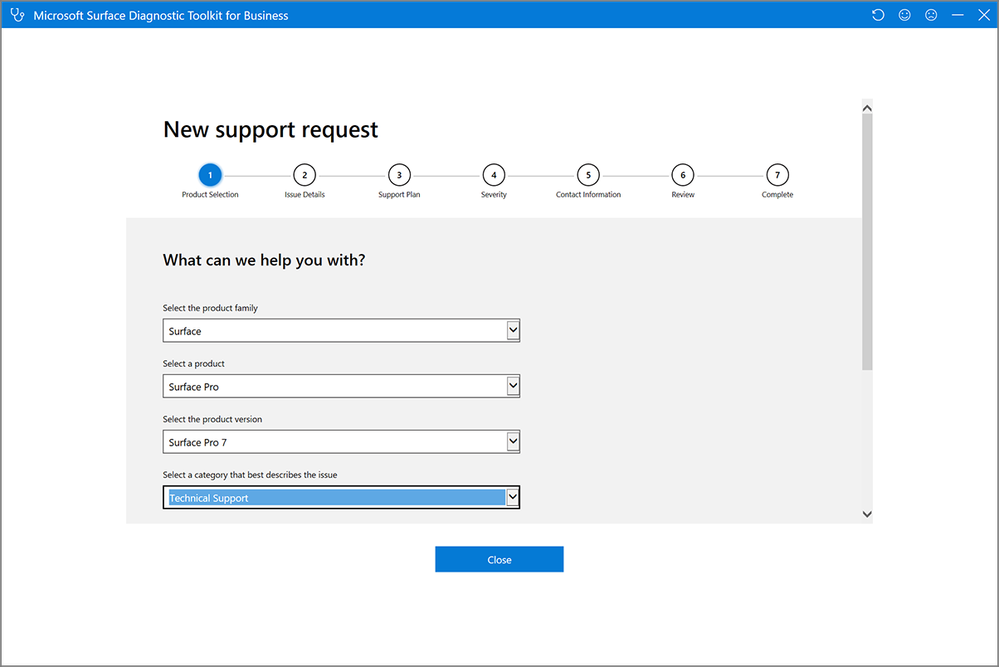Viewport: 999px width, 667px height.
Task: Click the stethoscope app icon in title bar
Action: pos(17,15)
